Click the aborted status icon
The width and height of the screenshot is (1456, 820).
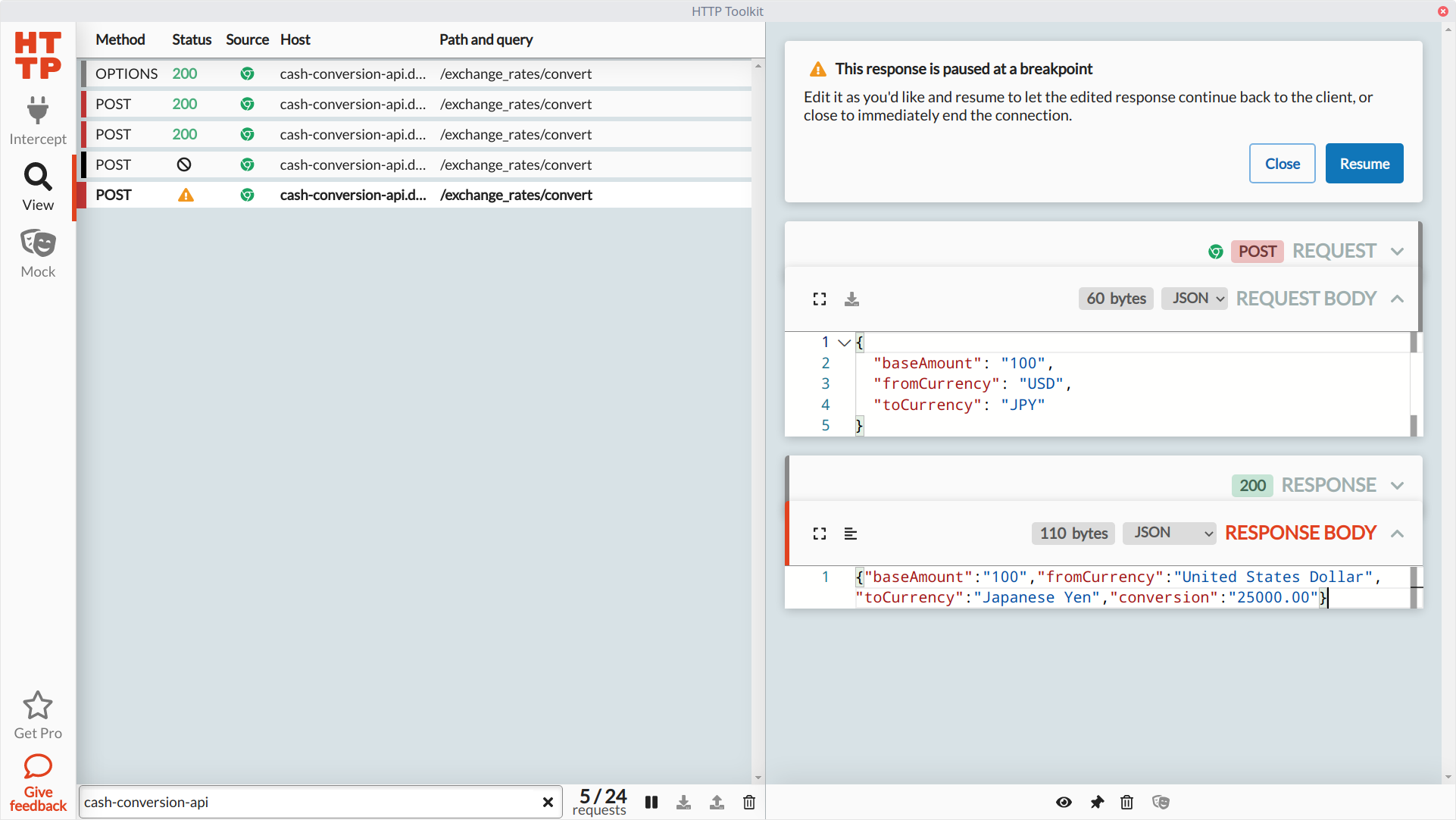(184, 164)
